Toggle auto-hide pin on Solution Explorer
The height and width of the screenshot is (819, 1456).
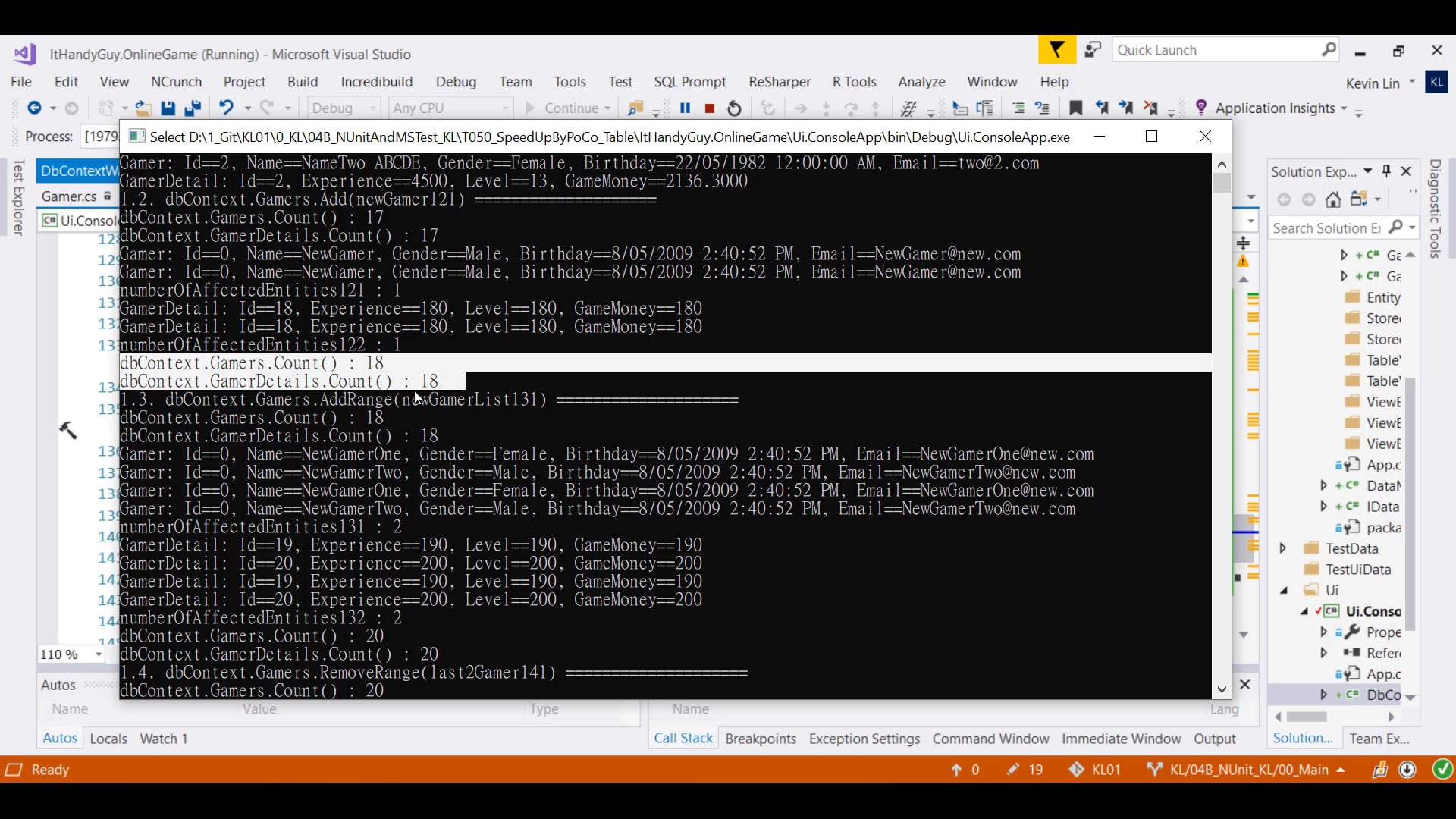click(1386, 171)
